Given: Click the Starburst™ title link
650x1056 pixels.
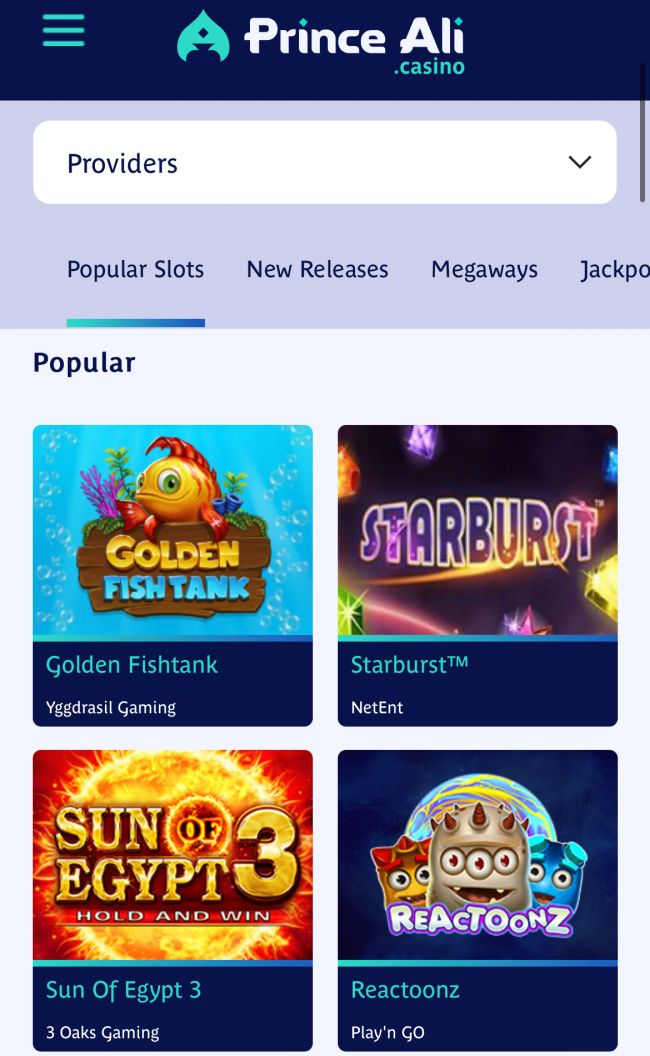Looking at the screenshot, I should pos(409,665).
